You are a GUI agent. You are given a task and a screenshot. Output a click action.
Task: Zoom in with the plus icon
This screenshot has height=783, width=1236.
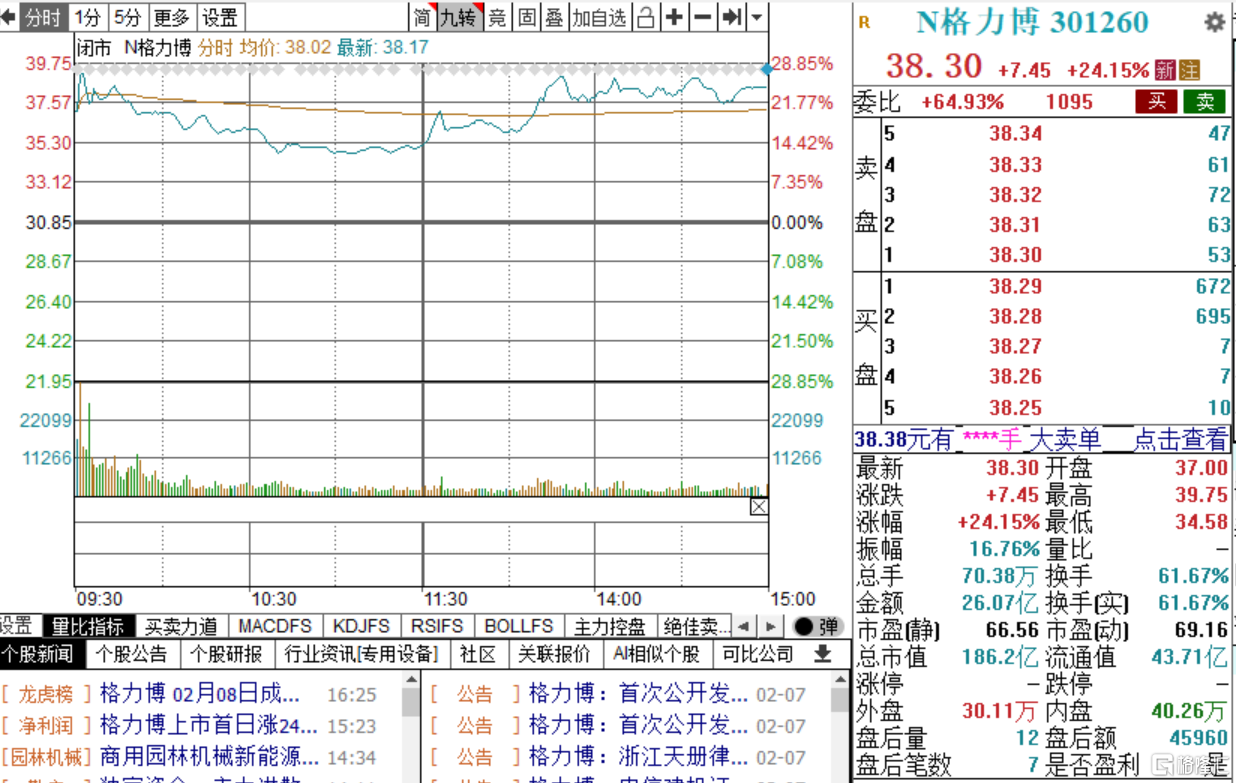pos(675,17)
